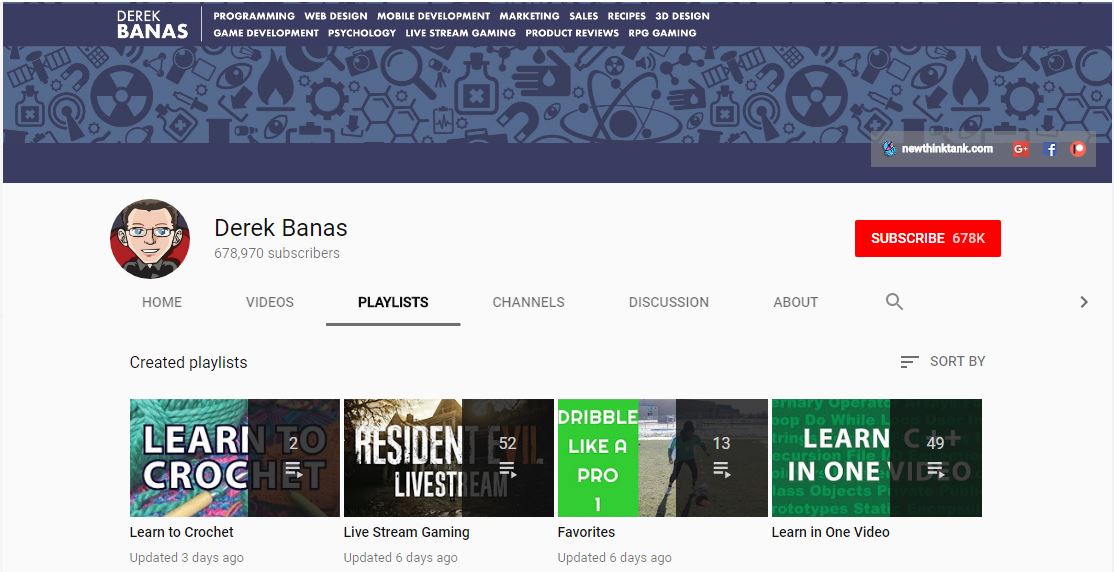Open the Sort By dropdown

click(x=943, y=362)
